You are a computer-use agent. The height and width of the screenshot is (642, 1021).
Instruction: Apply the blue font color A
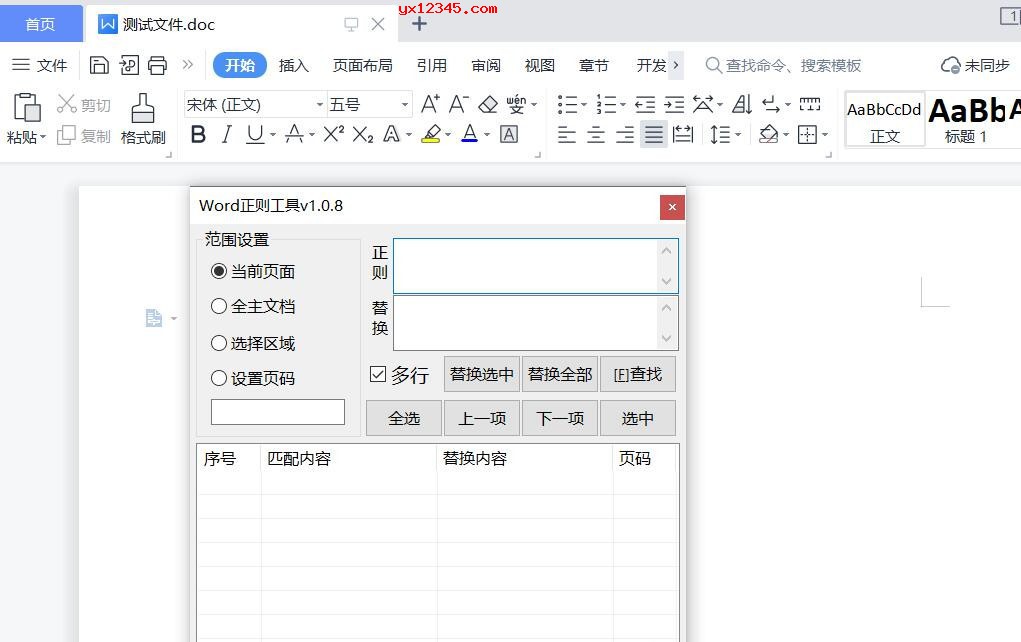[x=469, y=134]
